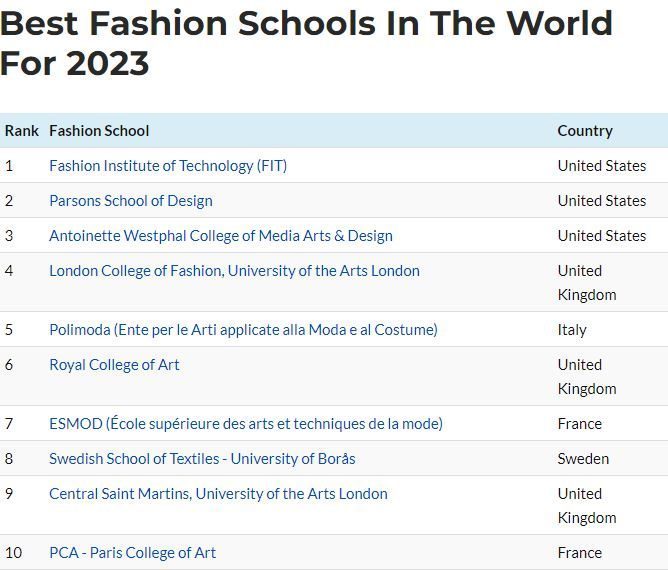This screenshot has height=570, width=668.
Task: Open Swedish School of Textiles link
Action: tap(202, 459)
